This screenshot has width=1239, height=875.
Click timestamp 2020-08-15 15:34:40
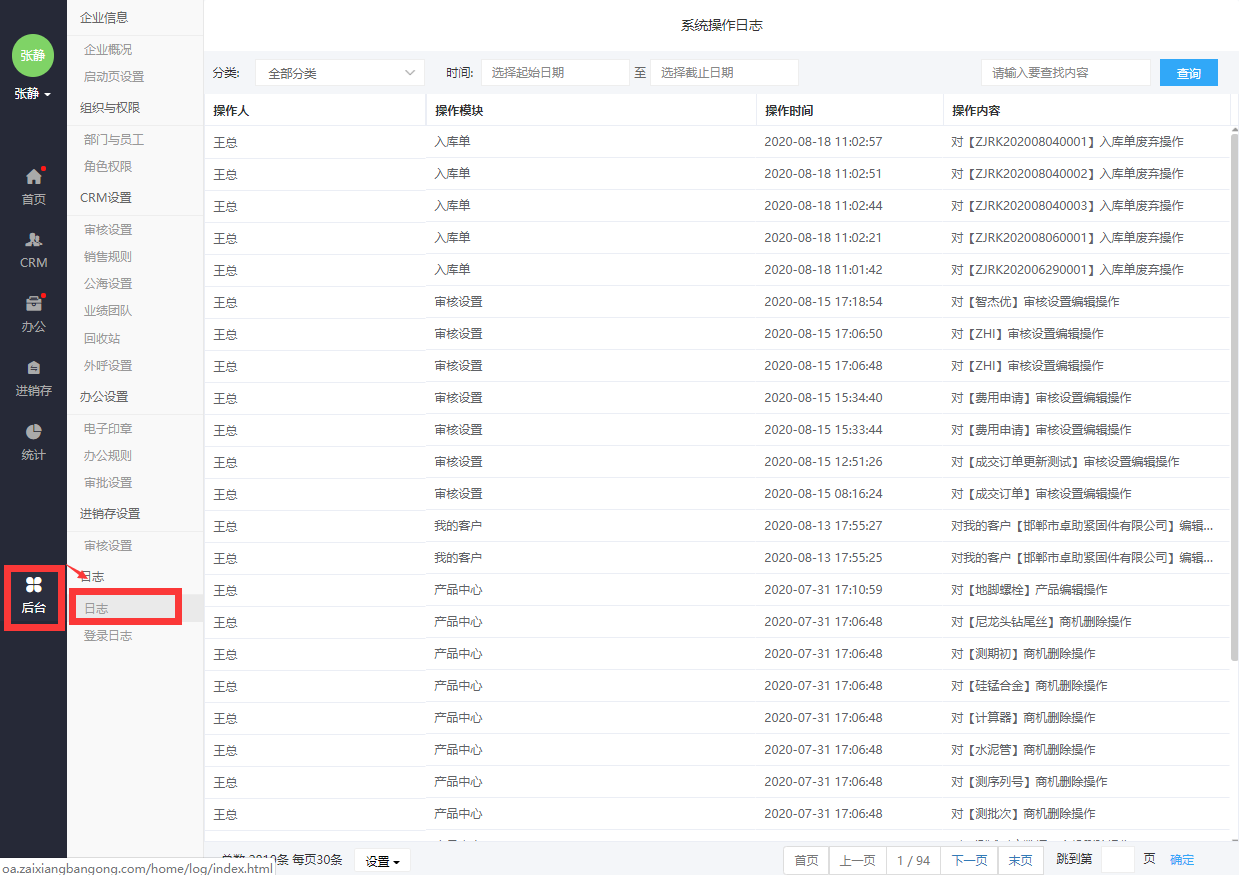(823, 398)
